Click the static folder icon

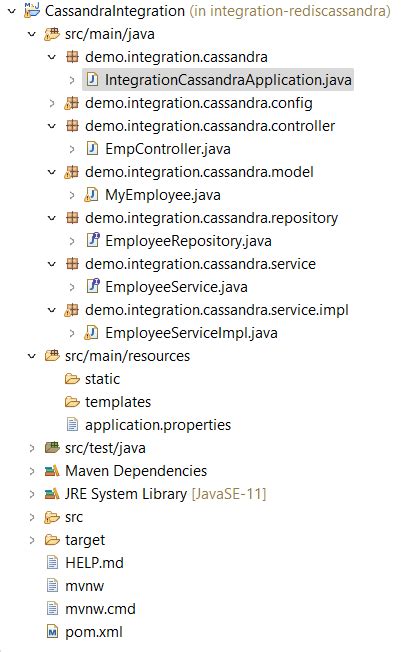click(72, 379)
